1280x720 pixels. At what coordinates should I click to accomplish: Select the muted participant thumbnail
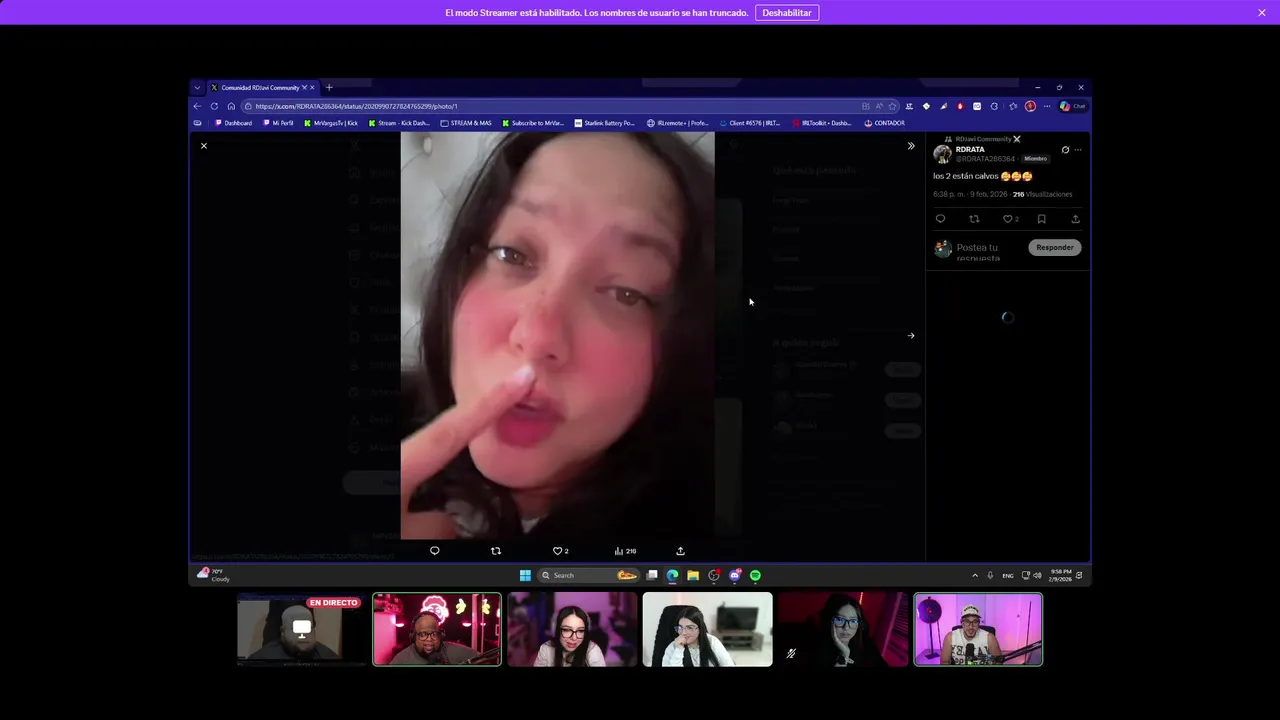coord(843,629)
